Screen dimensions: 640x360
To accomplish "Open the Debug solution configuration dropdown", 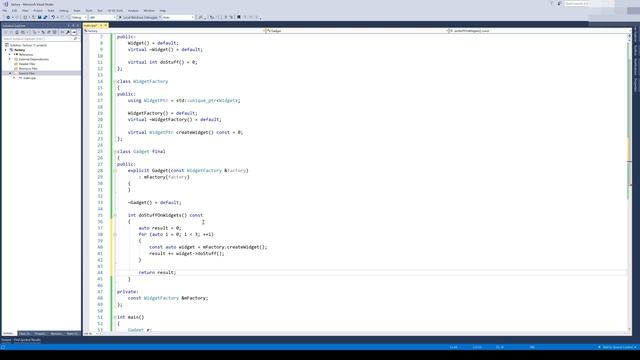I will 79,18.
